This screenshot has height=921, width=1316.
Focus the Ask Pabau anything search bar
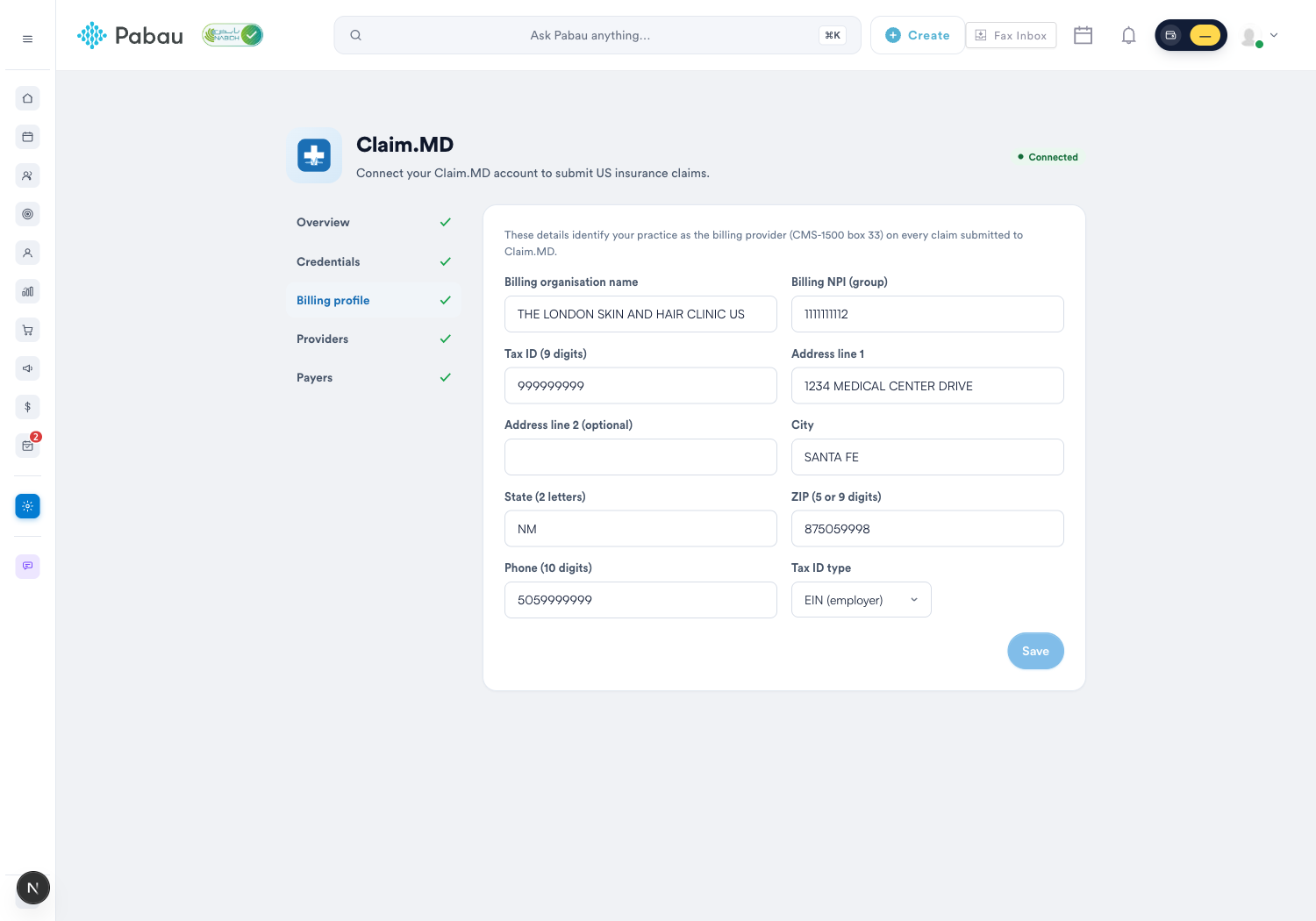pyautogui.click(x=597, y=35)
